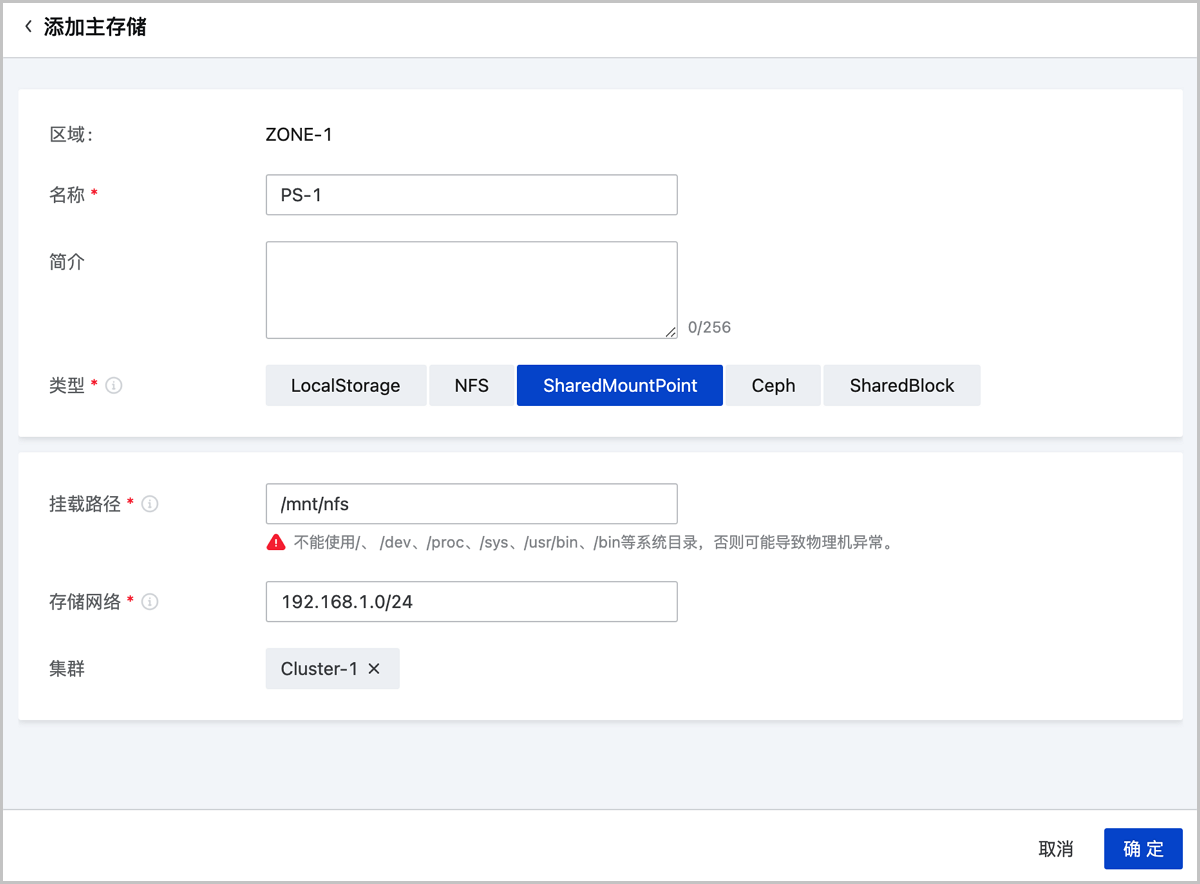This screenshot has width=1200, height=884.
Task: Pick the SharedBlock type option
Action: pyautogui.click(x=901, y=386)
